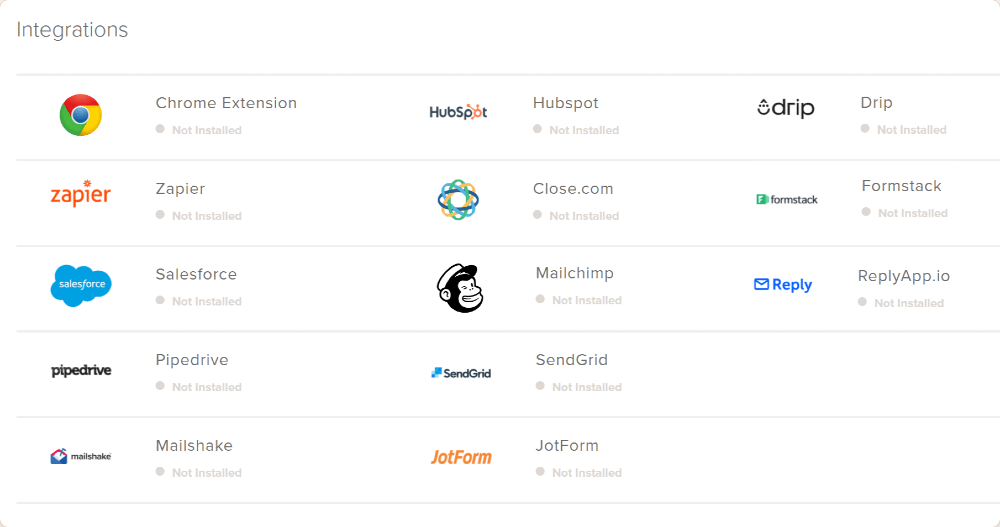
Task: Click the Chrome Extension logo icon
Action: pos(80,115)
